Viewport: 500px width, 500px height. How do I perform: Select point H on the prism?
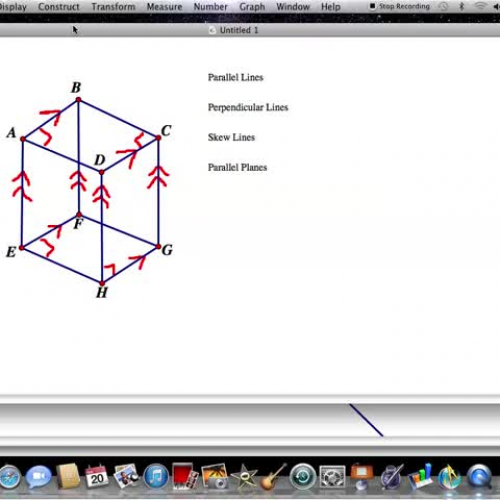pos(102,283)
